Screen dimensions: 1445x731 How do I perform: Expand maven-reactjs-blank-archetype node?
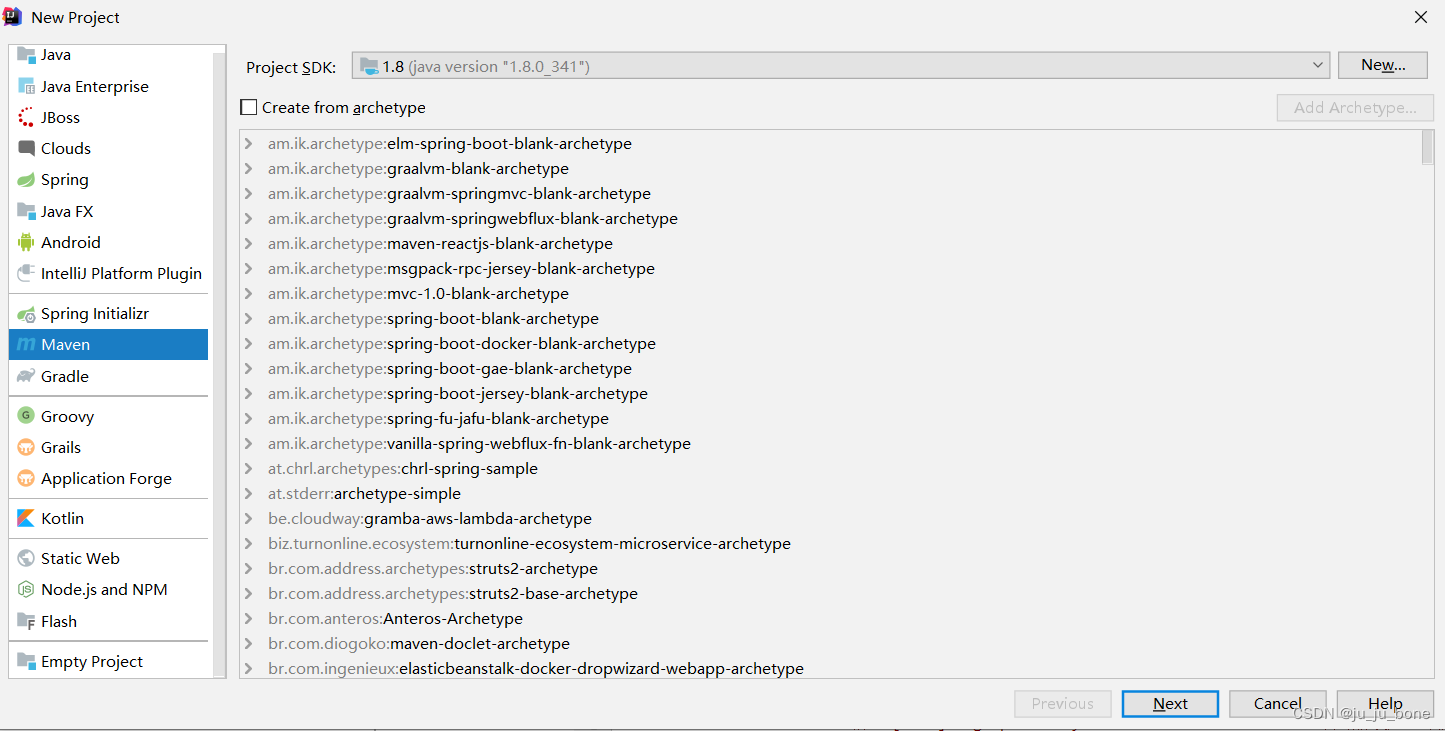click(x=248, y=243)
